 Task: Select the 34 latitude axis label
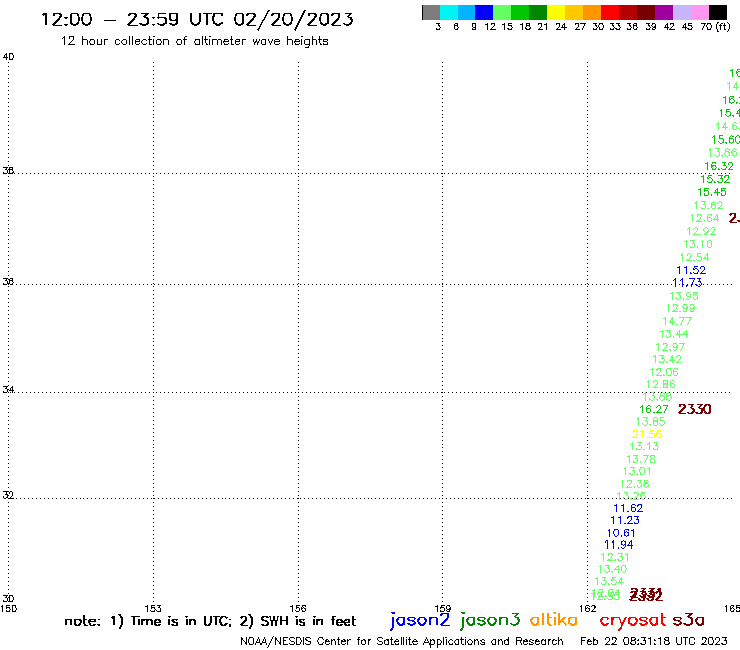[8, 389]
